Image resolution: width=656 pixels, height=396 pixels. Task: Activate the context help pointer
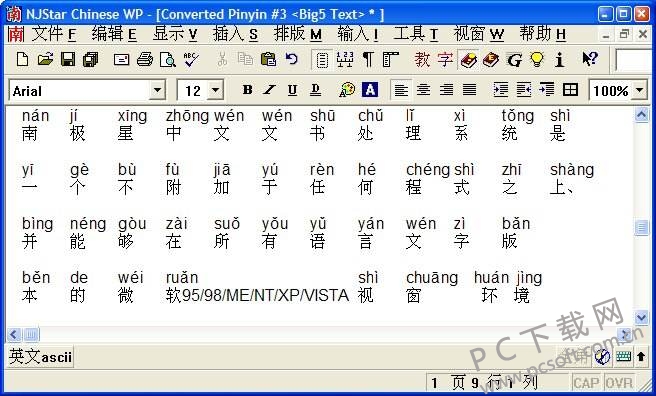coord(590,59)
